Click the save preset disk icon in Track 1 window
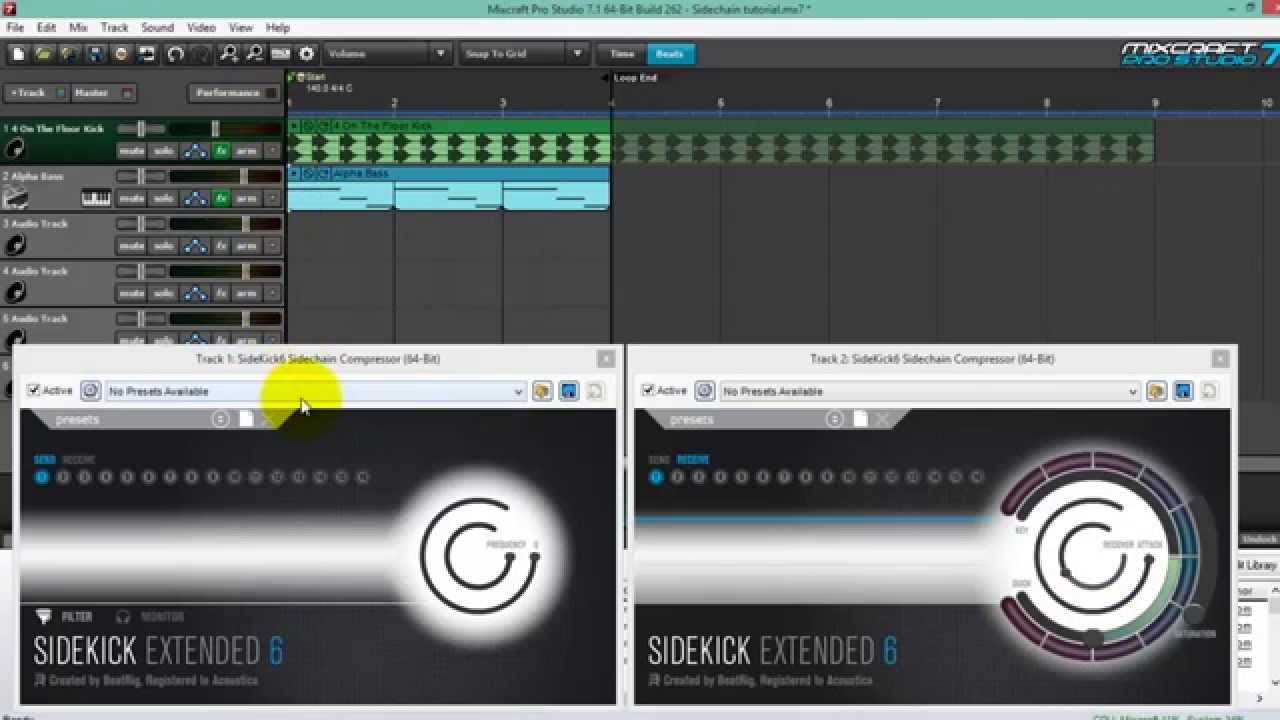The image size is (1280, 720). click(568, 391)
